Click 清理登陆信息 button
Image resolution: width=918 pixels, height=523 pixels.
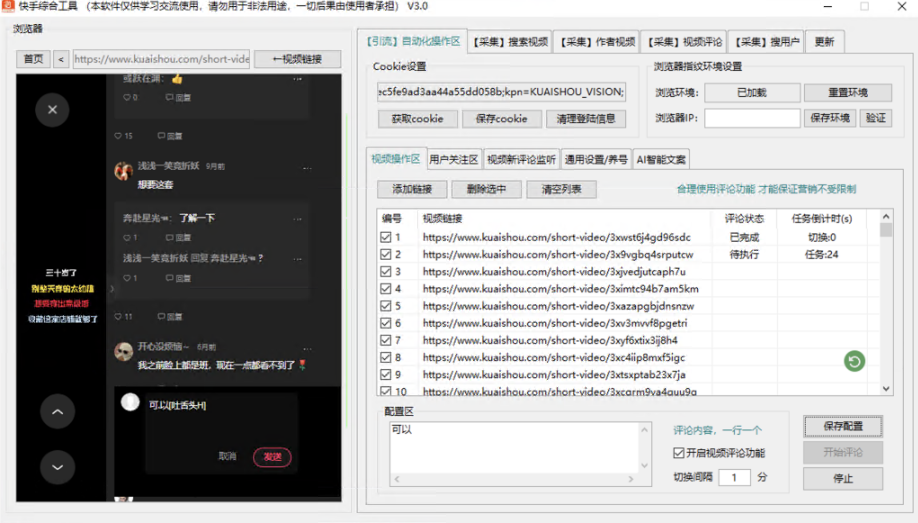coord(586,119)
